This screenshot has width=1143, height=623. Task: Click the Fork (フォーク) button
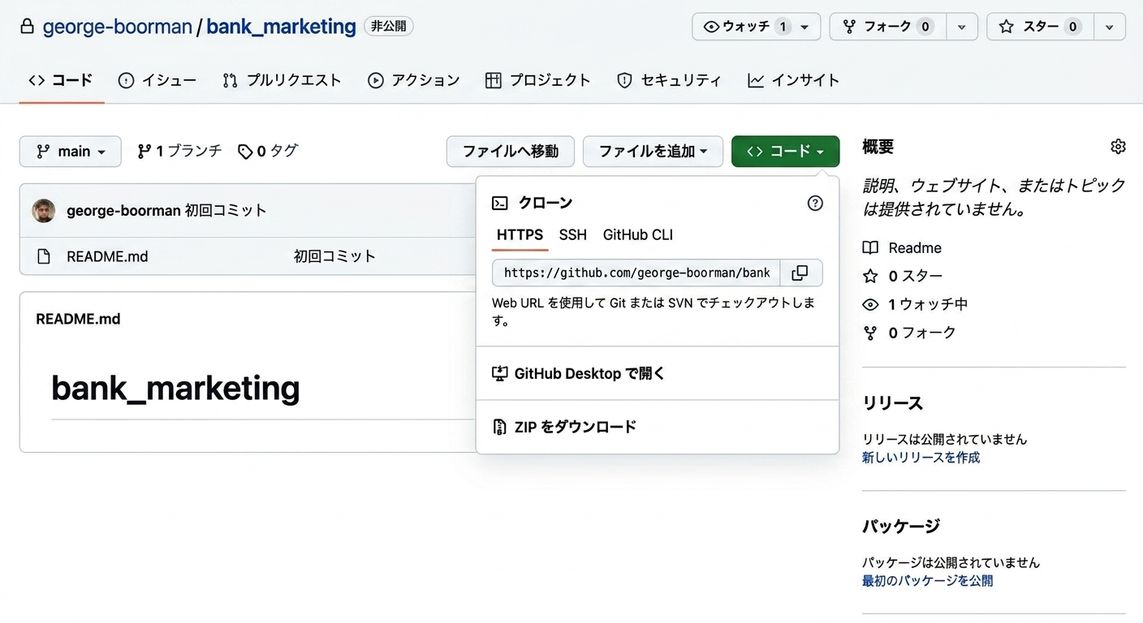coord(888,27)
